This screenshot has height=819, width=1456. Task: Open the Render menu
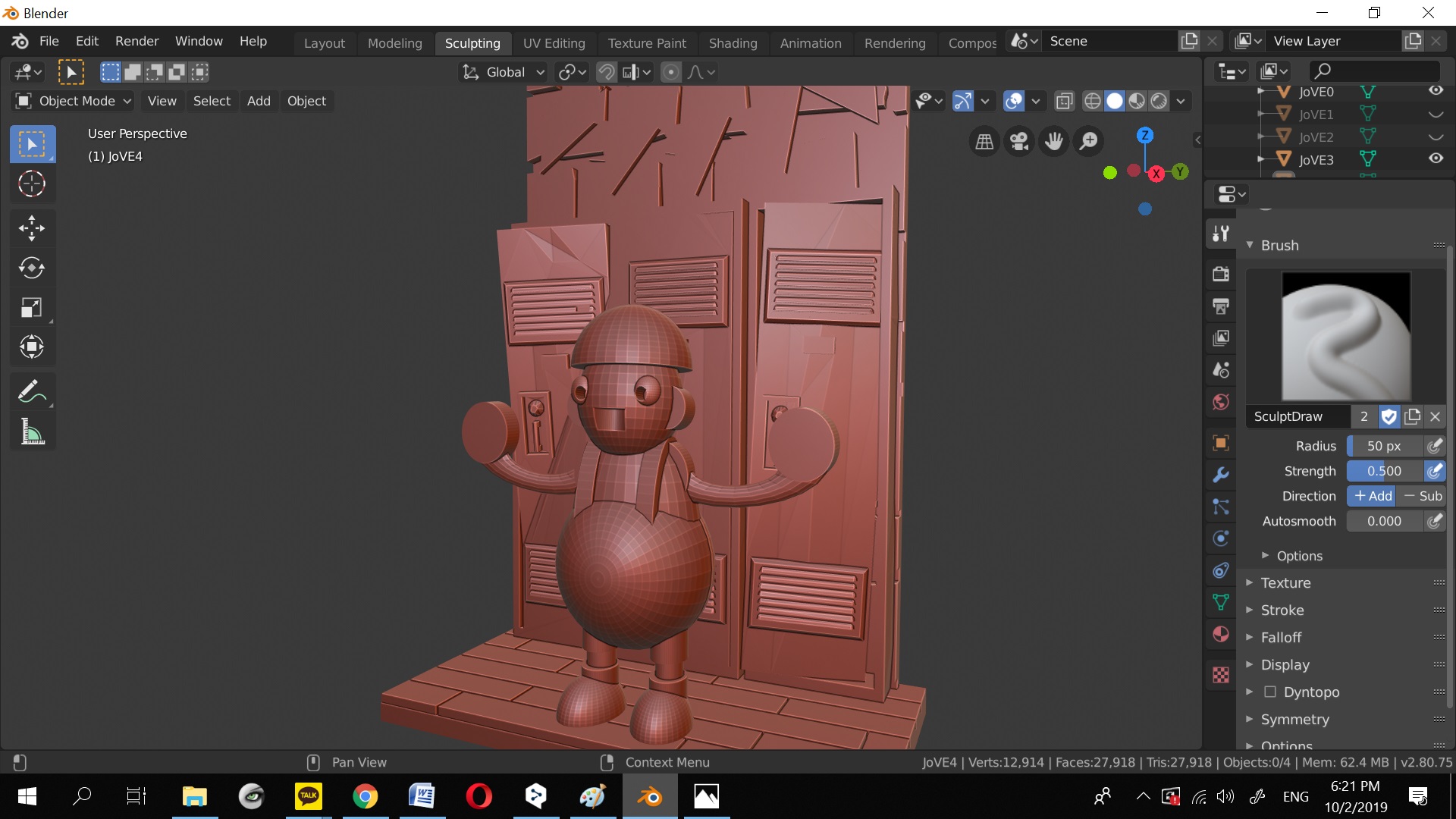[x=136, y=41]
